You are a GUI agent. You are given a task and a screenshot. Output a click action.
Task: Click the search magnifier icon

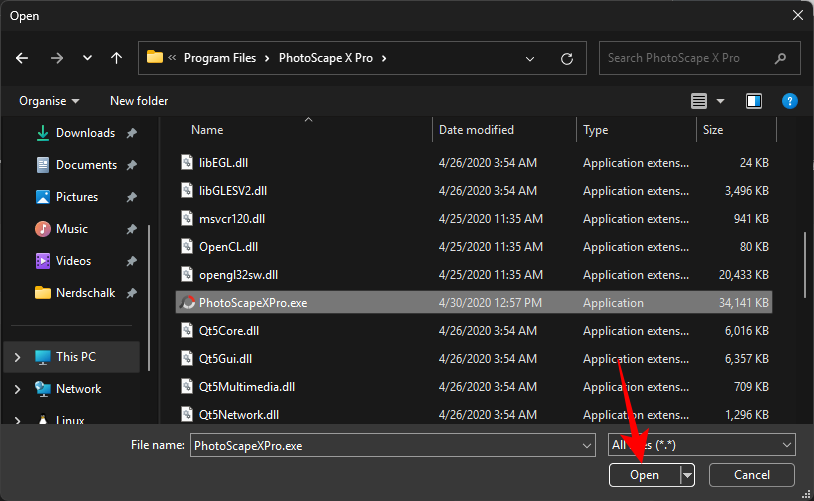(780, 59)
